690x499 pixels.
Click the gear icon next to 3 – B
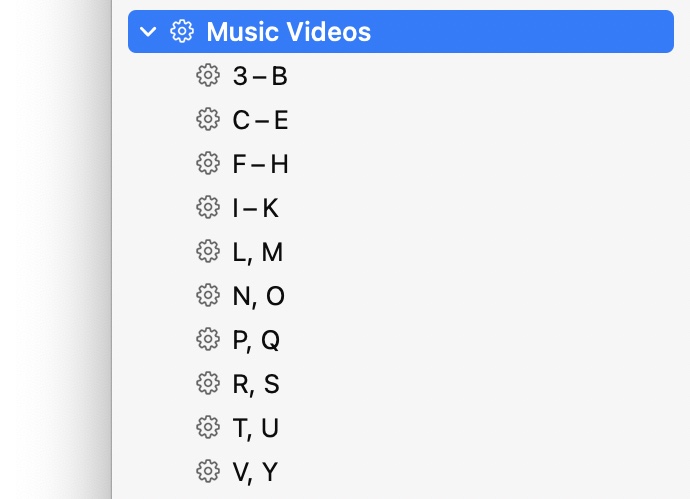point(207,76)
